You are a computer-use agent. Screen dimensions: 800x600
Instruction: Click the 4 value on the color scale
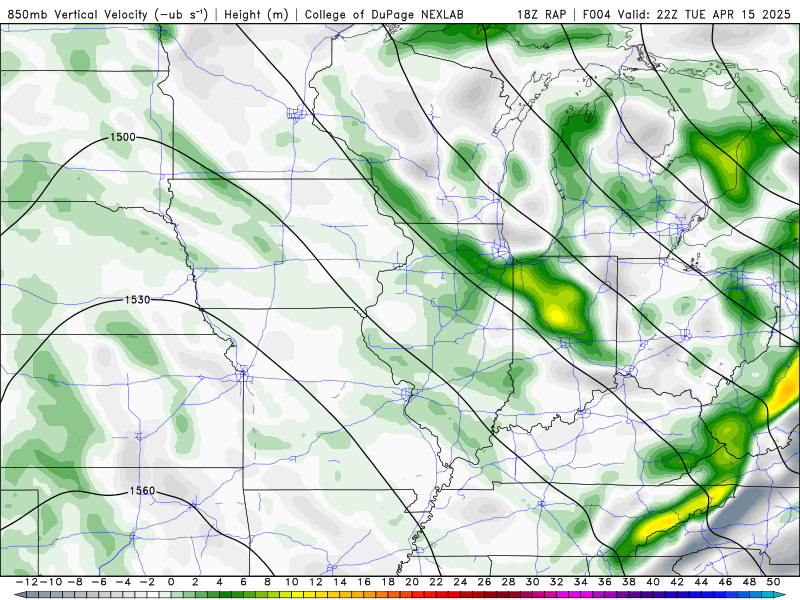[x=219, y=582]
